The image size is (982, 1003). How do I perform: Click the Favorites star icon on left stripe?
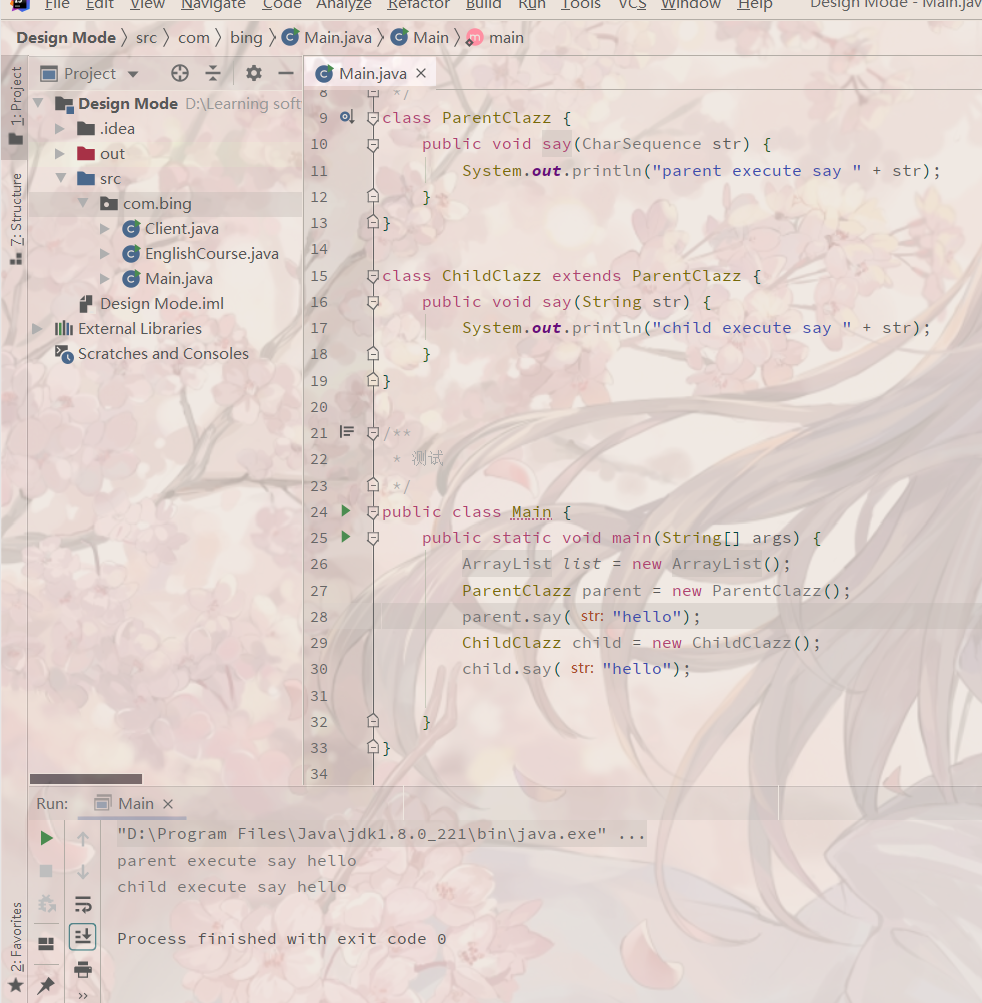(15, 986)
